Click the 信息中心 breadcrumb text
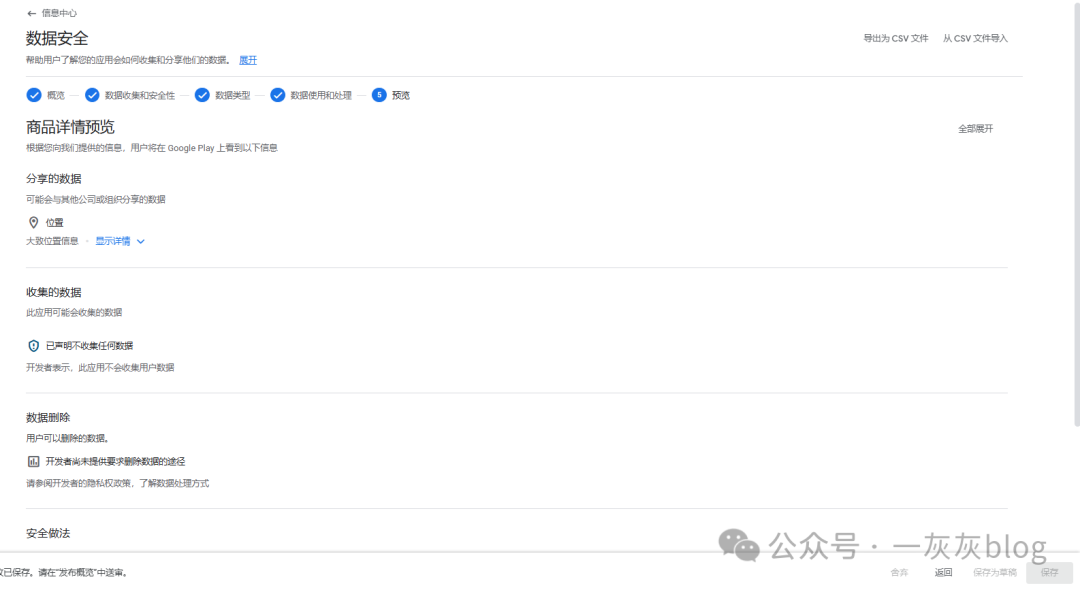 59,13
